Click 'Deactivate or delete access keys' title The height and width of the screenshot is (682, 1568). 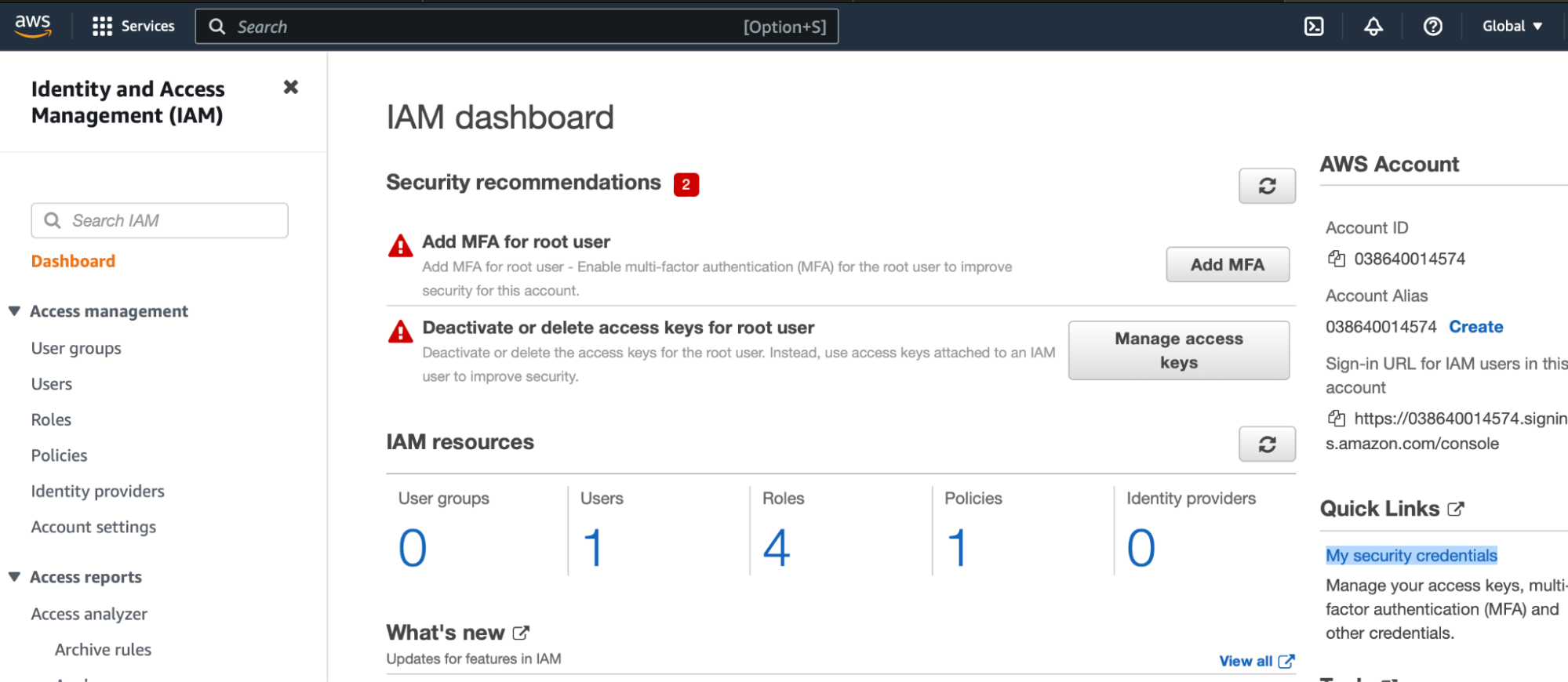coord(618,328)
